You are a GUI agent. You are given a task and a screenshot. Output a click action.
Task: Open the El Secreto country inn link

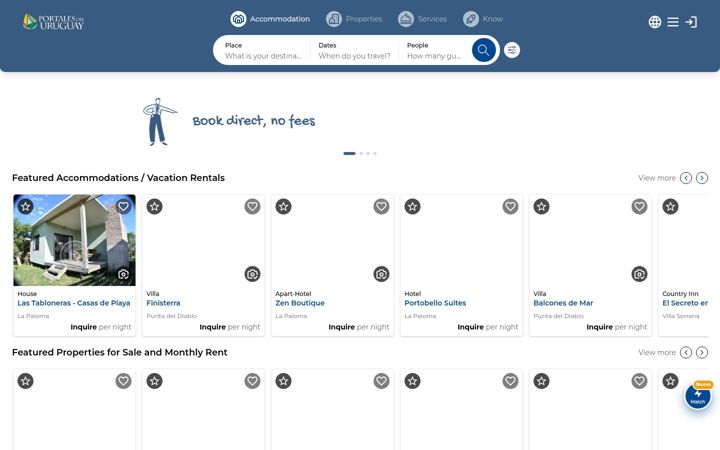coord(685,303)
